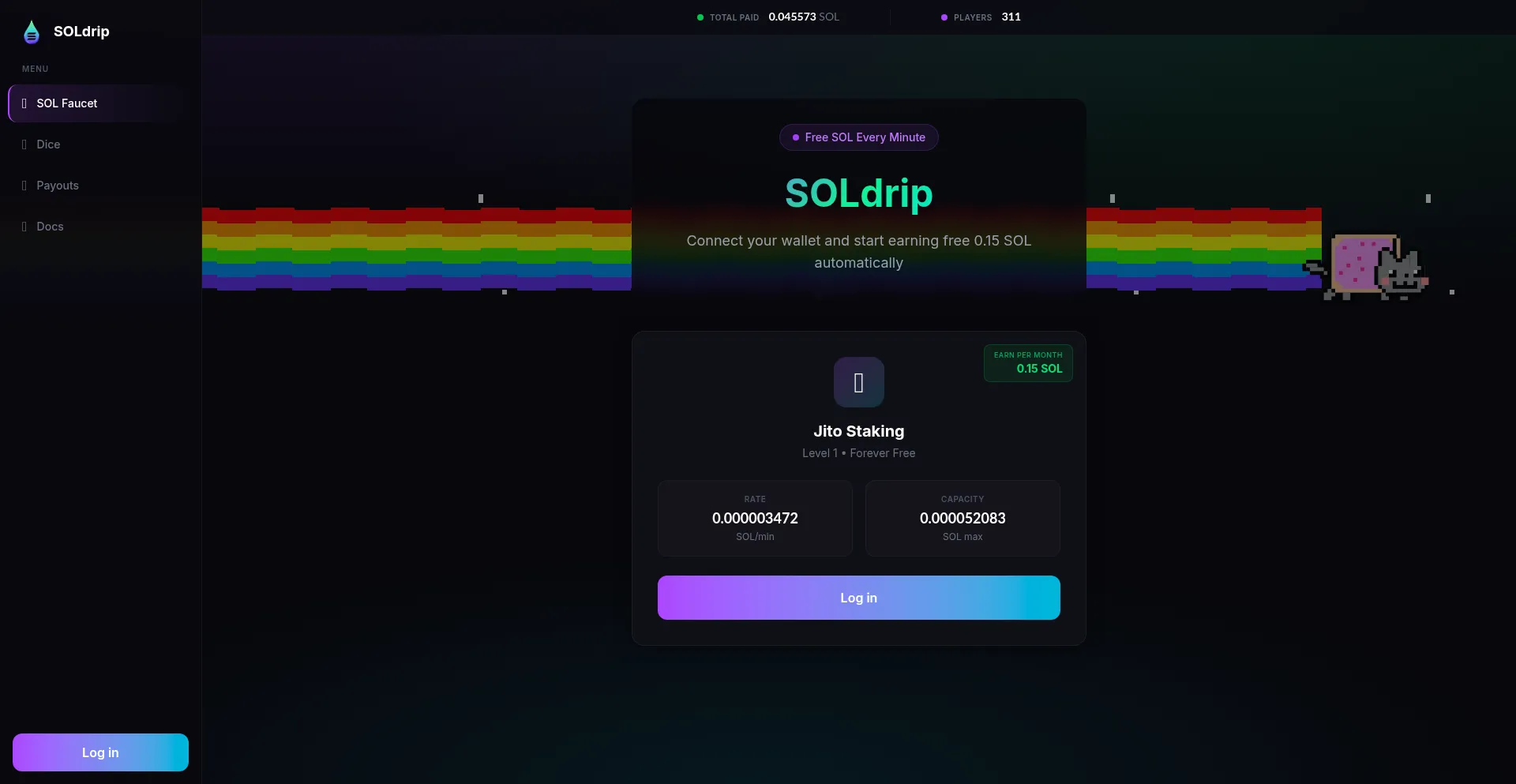Click the Capacity value 0.000052083
1516x784 pixels.
coord(963,518)
